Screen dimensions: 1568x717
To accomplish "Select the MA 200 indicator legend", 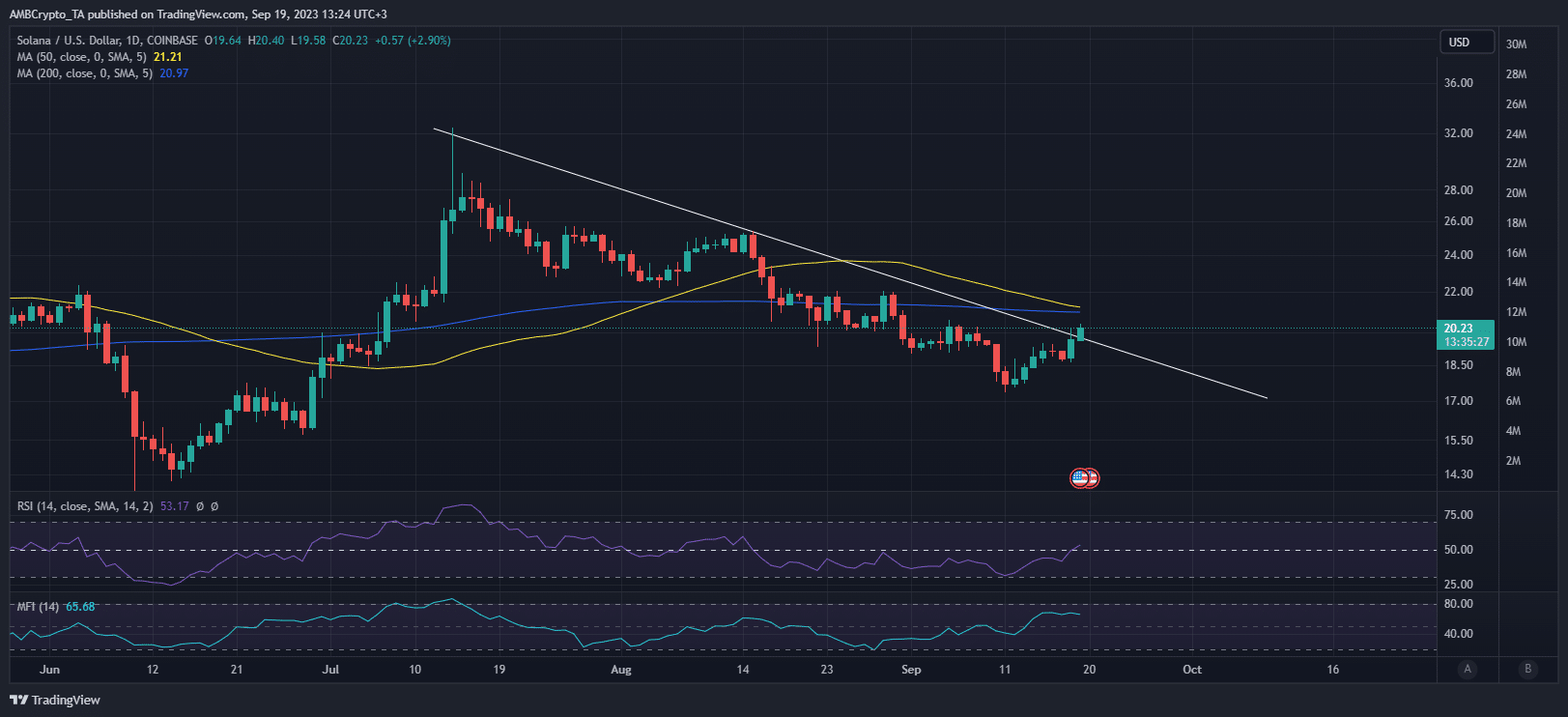I will (x=85, y=73).
